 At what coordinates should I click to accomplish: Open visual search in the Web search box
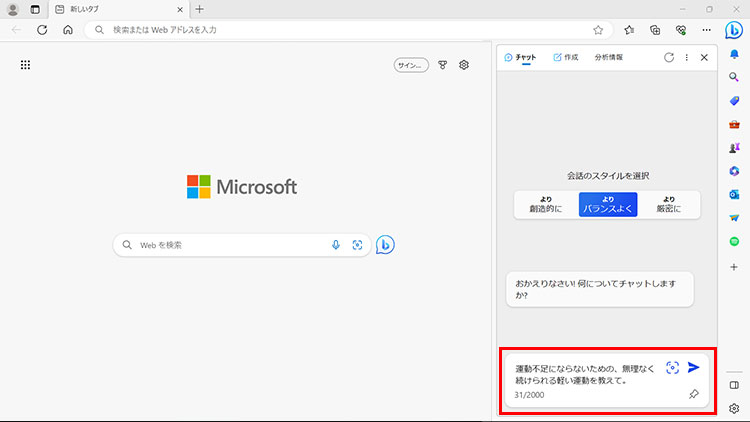point(357,245)
